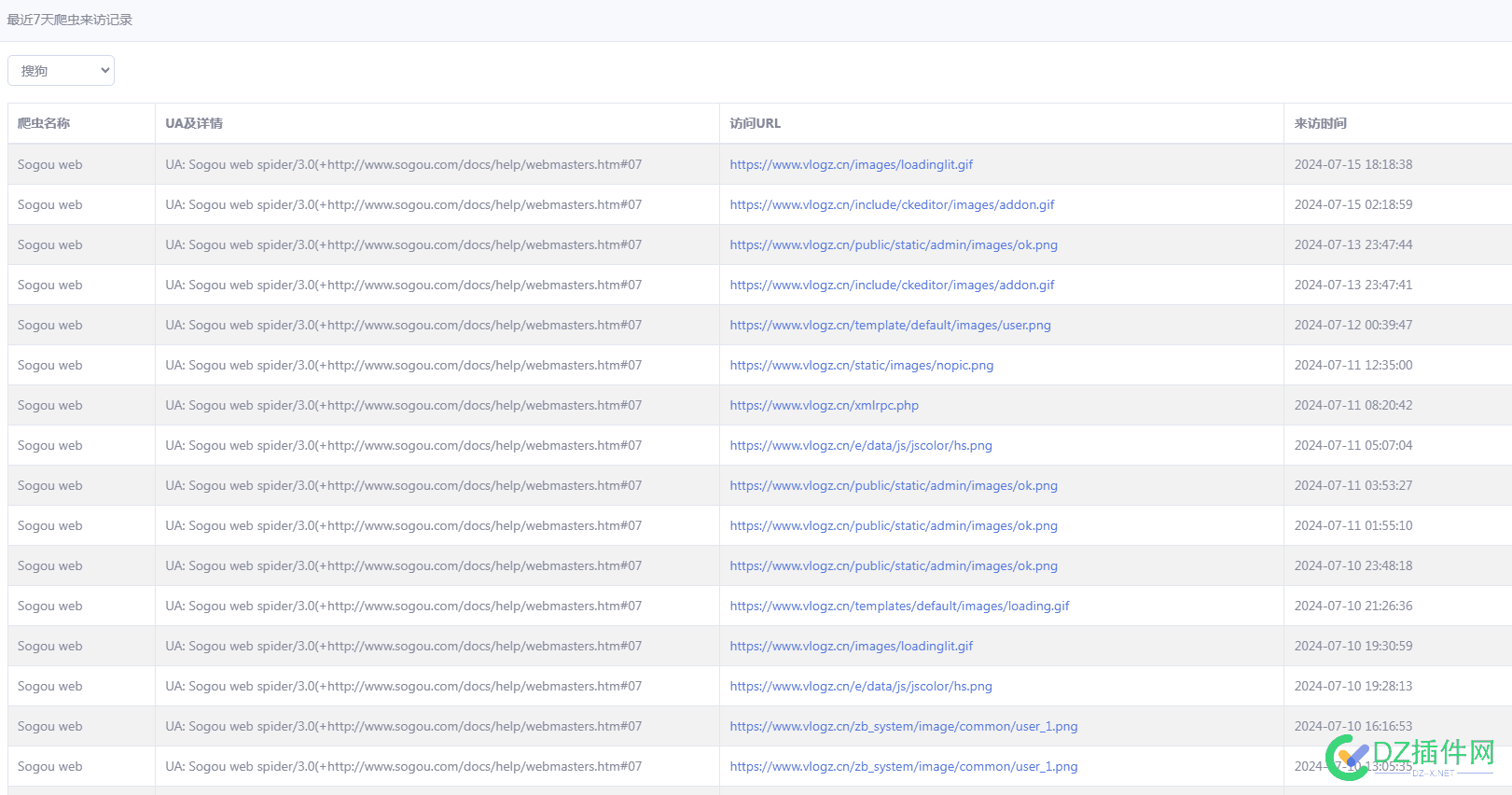Screen dimensions: 1512x795
Task: Open the ok.png link visited 2024-07-11 01:55:10
Action: pos(894,525)
